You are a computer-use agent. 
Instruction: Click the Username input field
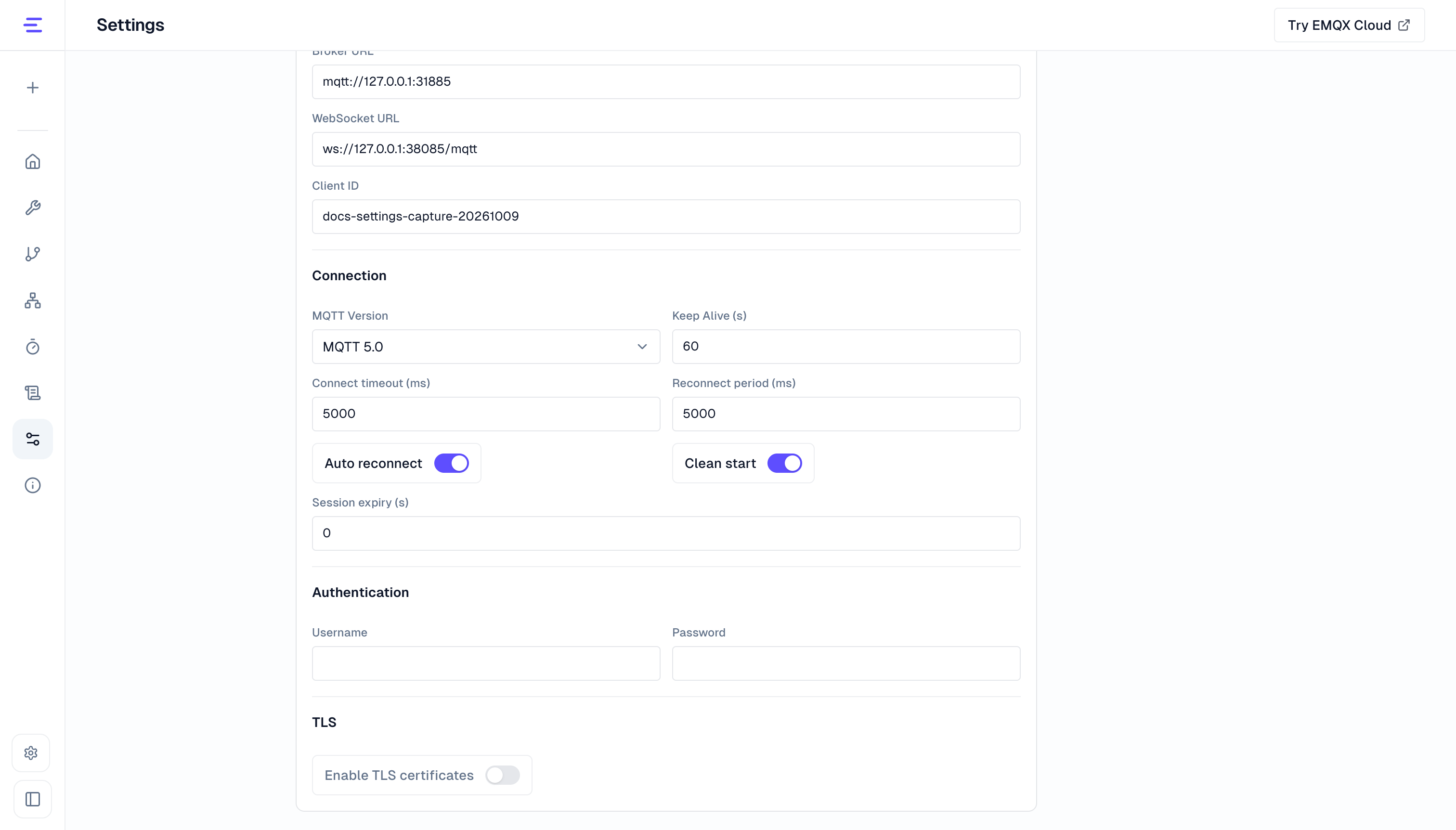[x=486, y=663]
